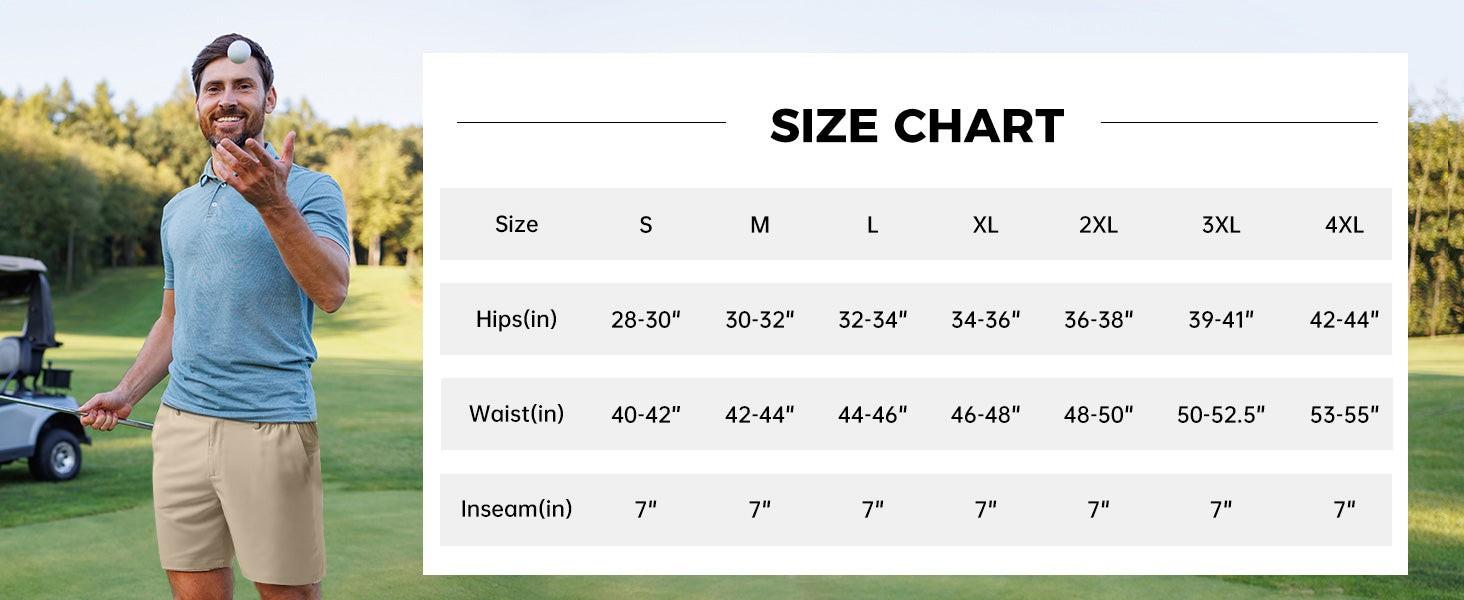Select the 4XL size column header

click(1344, 225)
